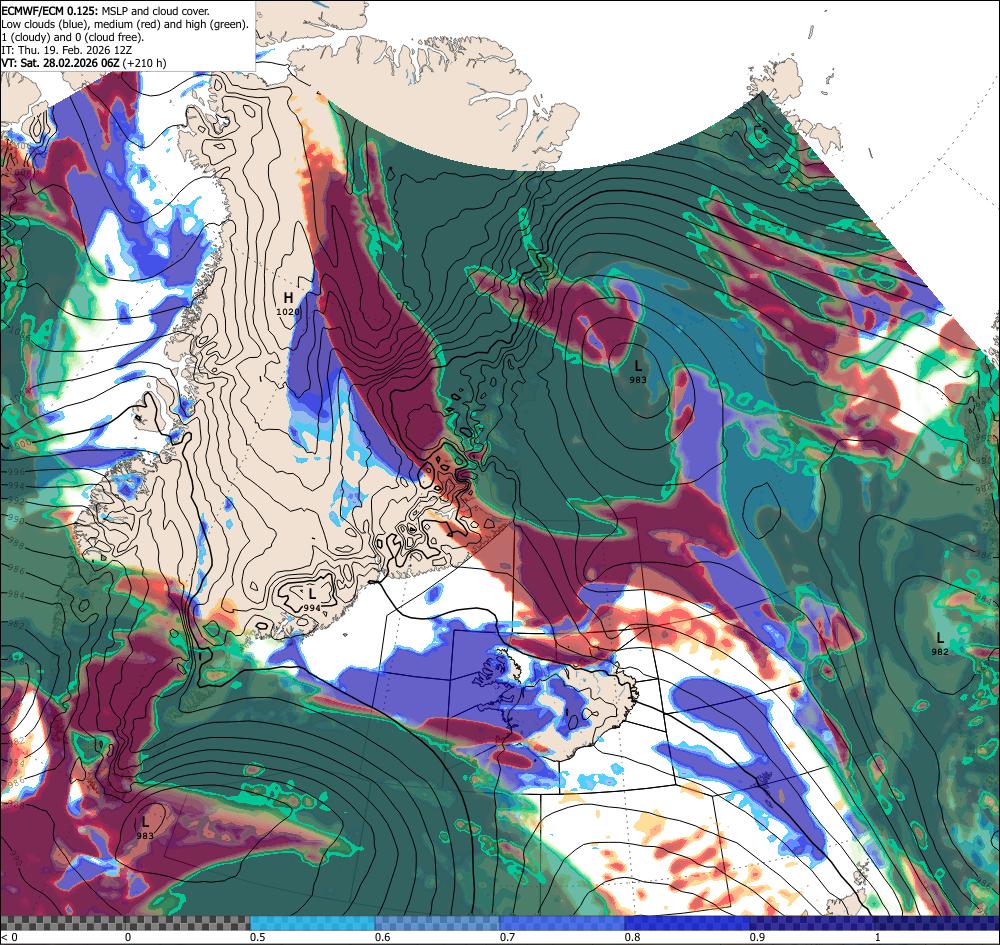
Task: Click the 'H 1020' high pressure label
Action: point(288,303)
